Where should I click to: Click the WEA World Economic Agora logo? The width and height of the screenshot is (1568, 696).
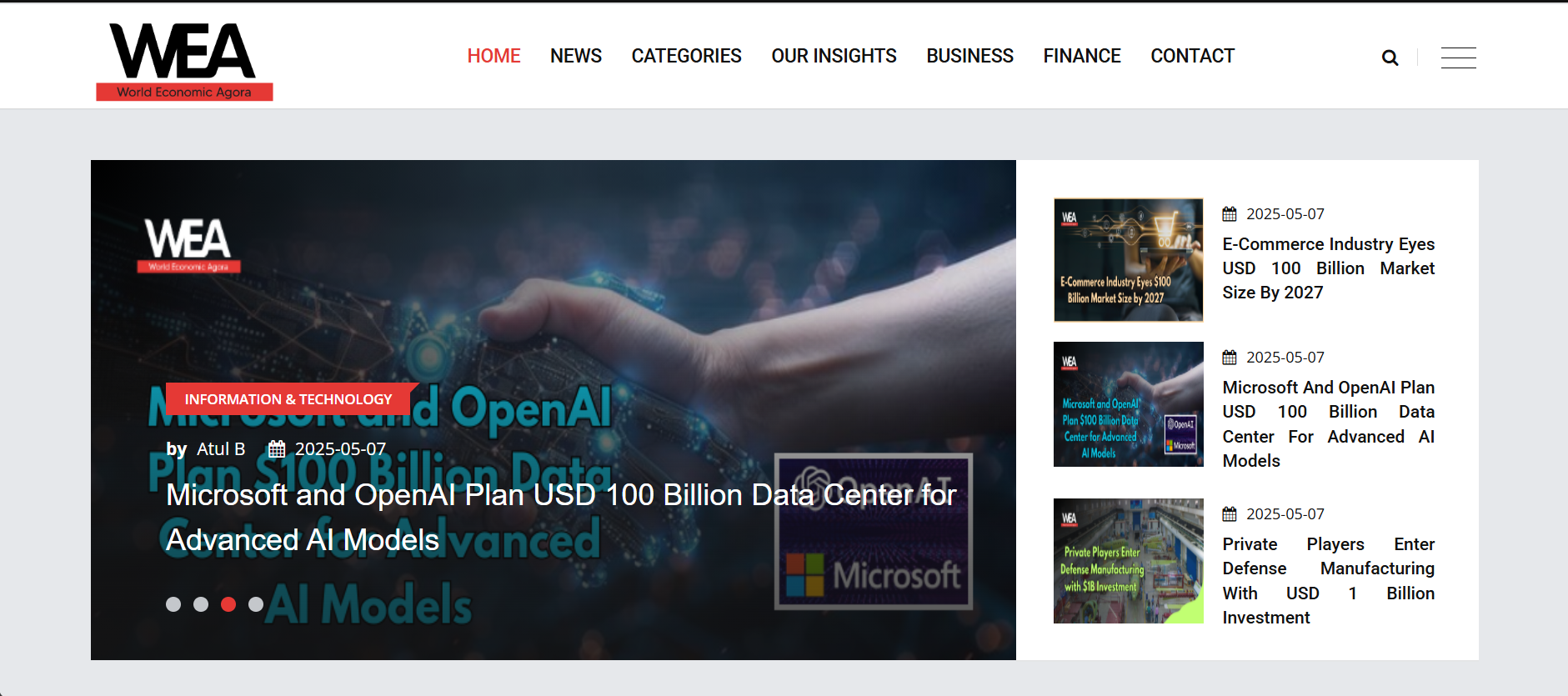[184, 62]
